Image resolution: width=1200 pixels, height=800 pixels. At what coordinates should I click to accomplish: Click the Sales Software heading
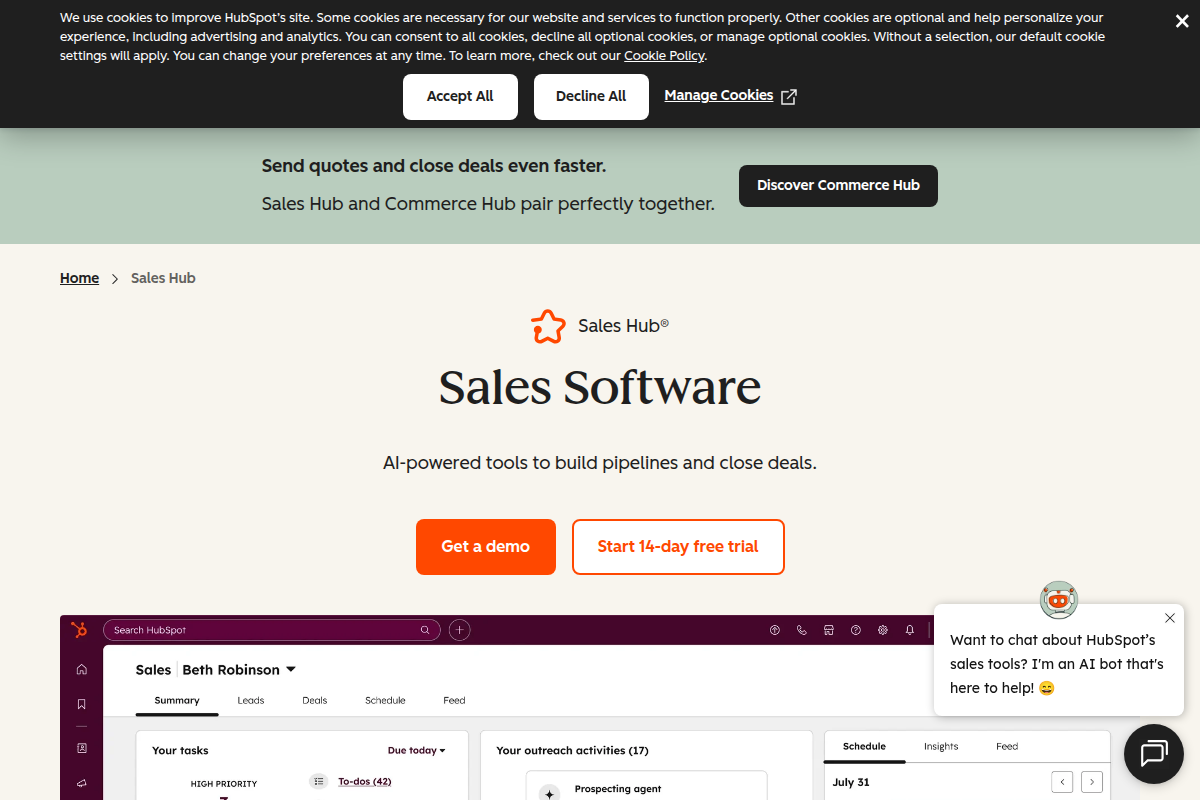600,388
